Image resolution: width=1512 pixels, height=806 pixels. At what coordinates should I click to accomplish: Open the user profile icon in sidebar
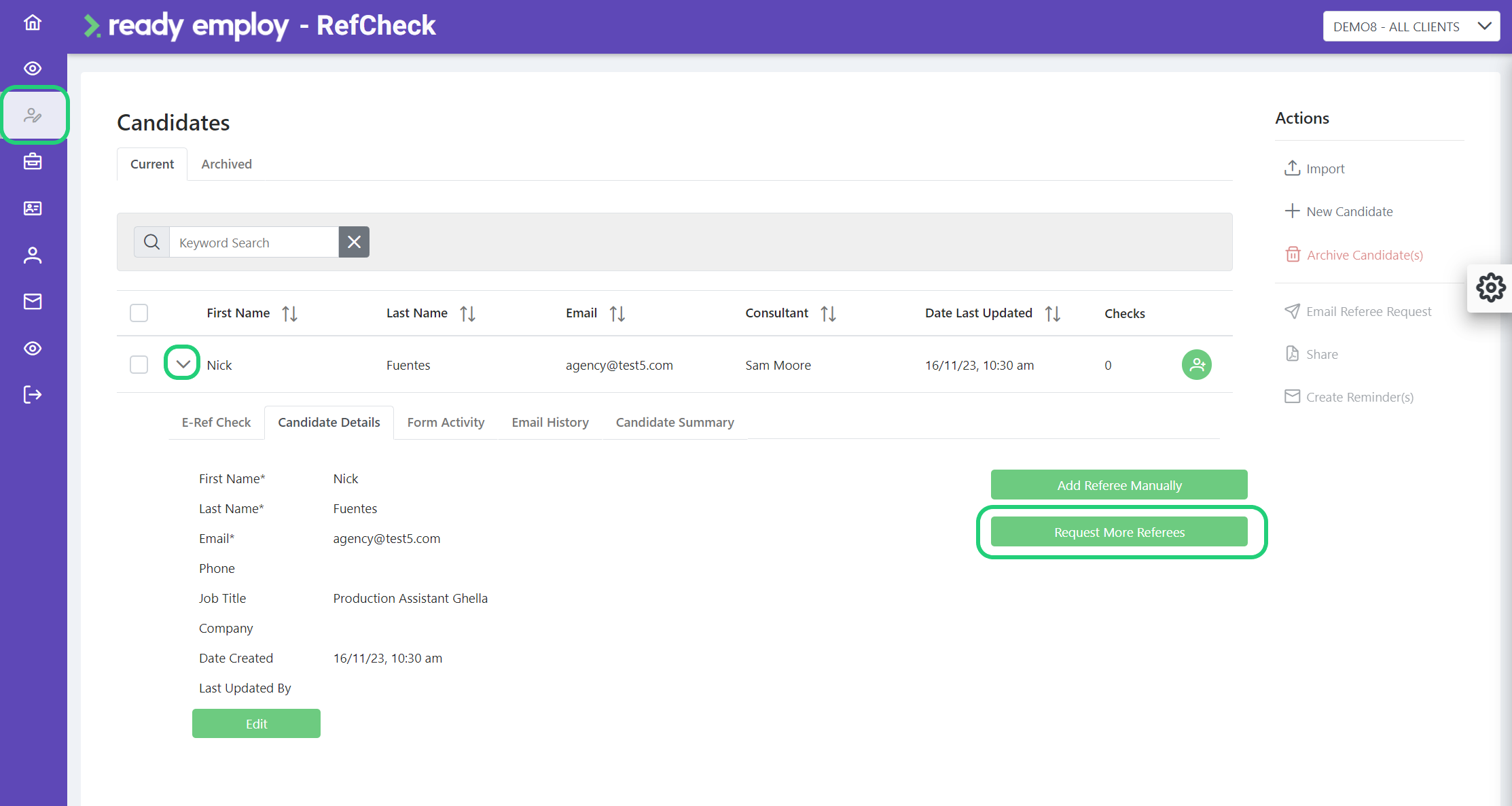point(33,255)
